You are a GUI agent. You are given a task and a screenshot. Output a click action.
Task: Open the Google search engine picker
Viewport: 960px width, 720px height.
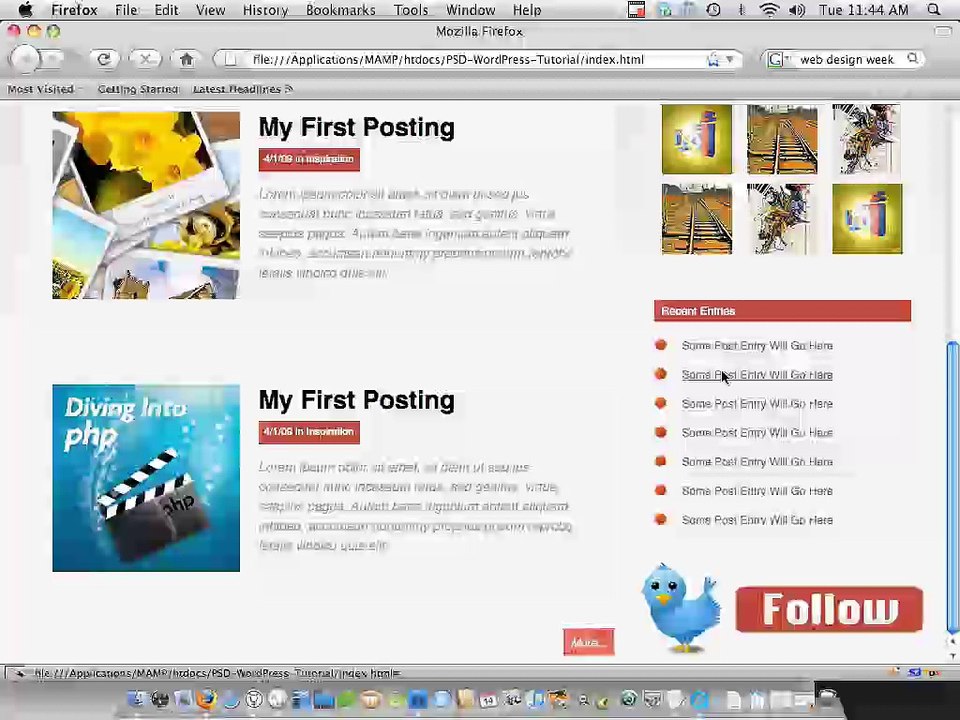(x=779, y=59)
